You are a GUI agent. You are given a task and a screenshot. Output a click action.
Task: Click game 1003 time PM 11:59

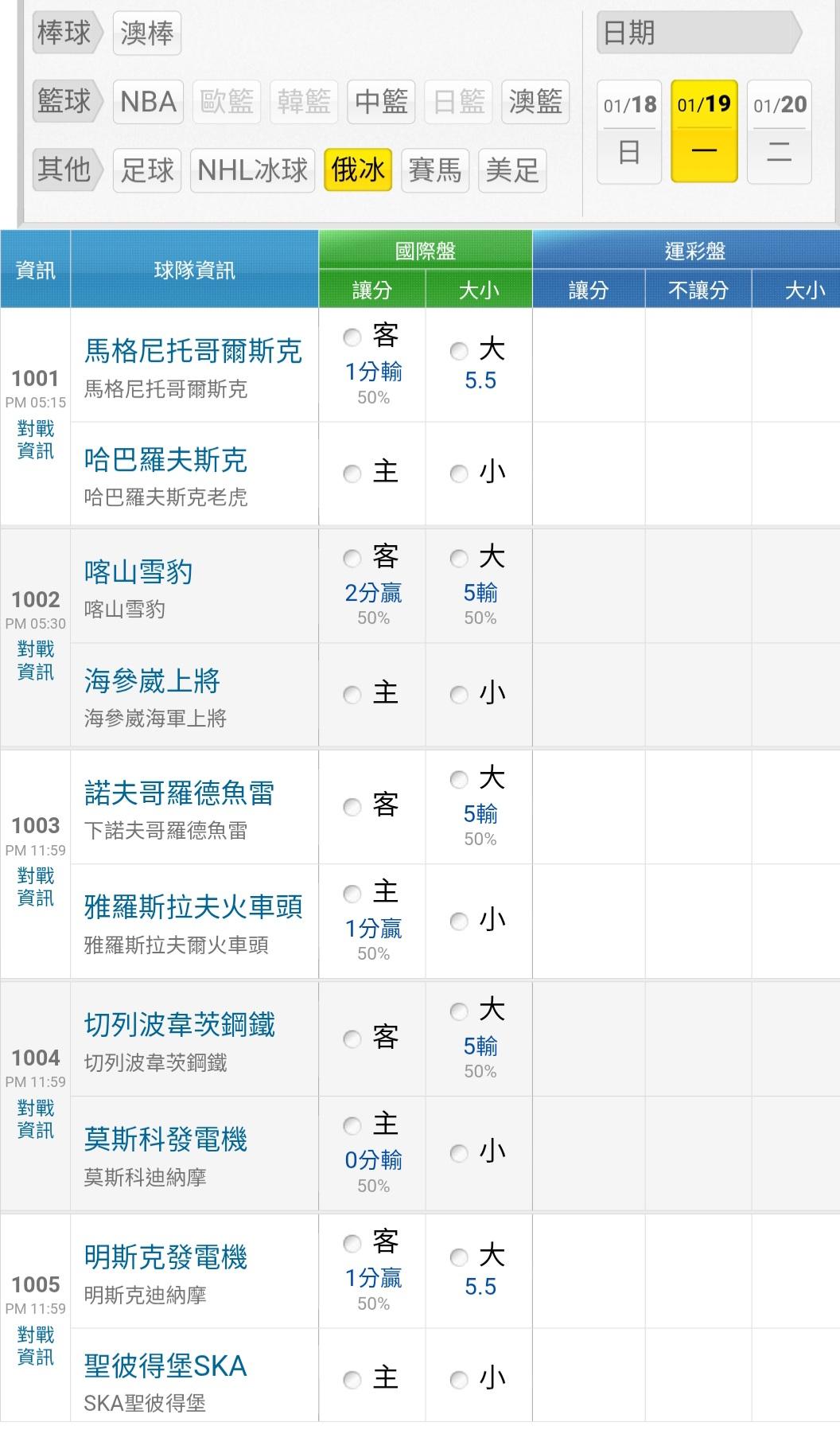36,850
